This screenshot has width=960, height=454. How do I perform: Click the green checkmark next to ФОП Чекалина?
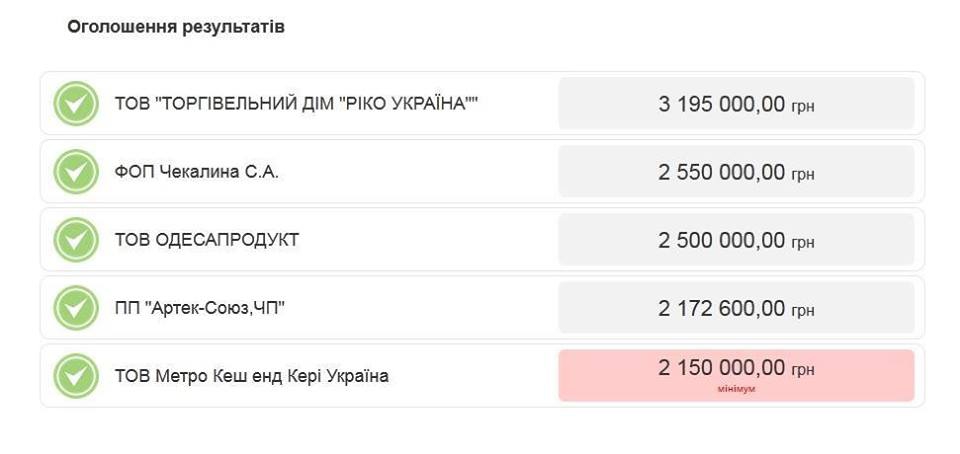point(76,172)
